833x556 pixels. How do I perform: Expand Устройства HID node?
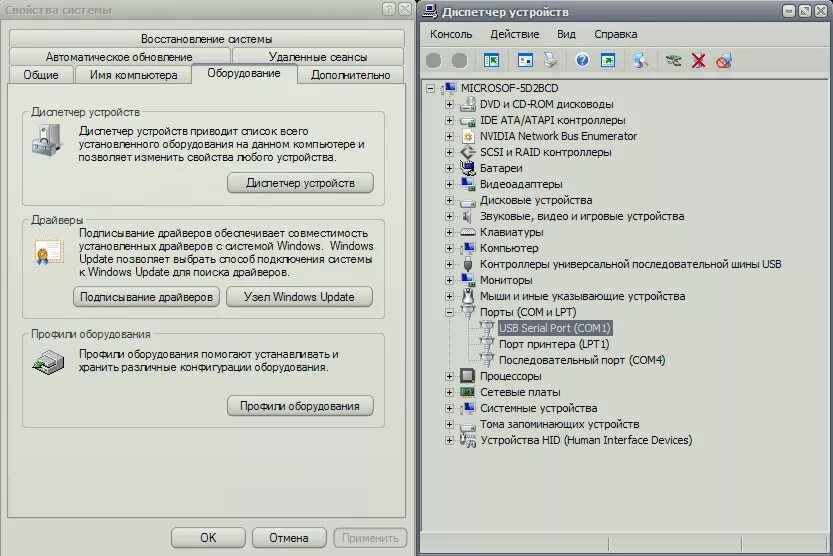pos(449,440)
